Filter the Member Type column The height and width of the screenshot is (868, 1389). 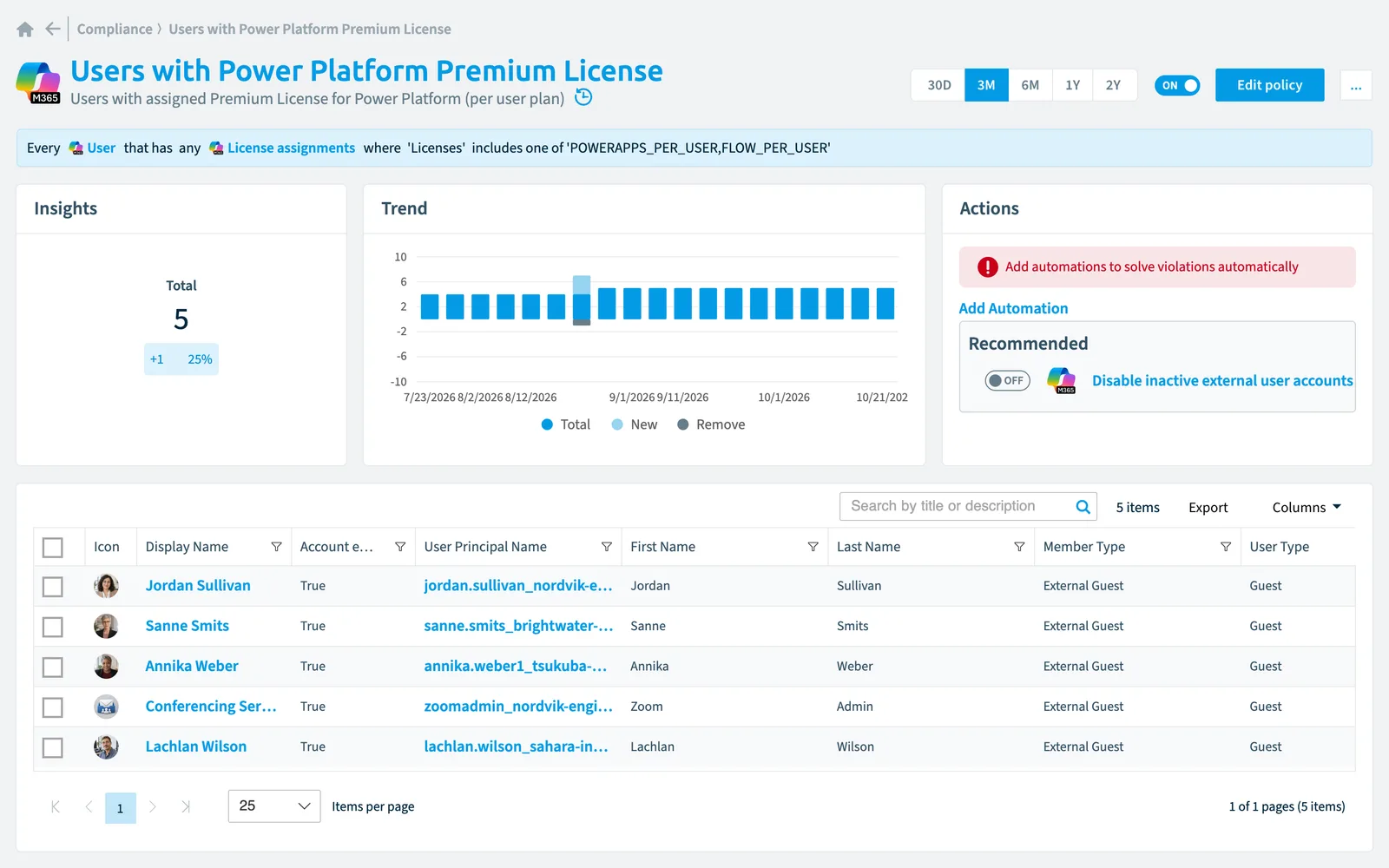[1226, 547]
